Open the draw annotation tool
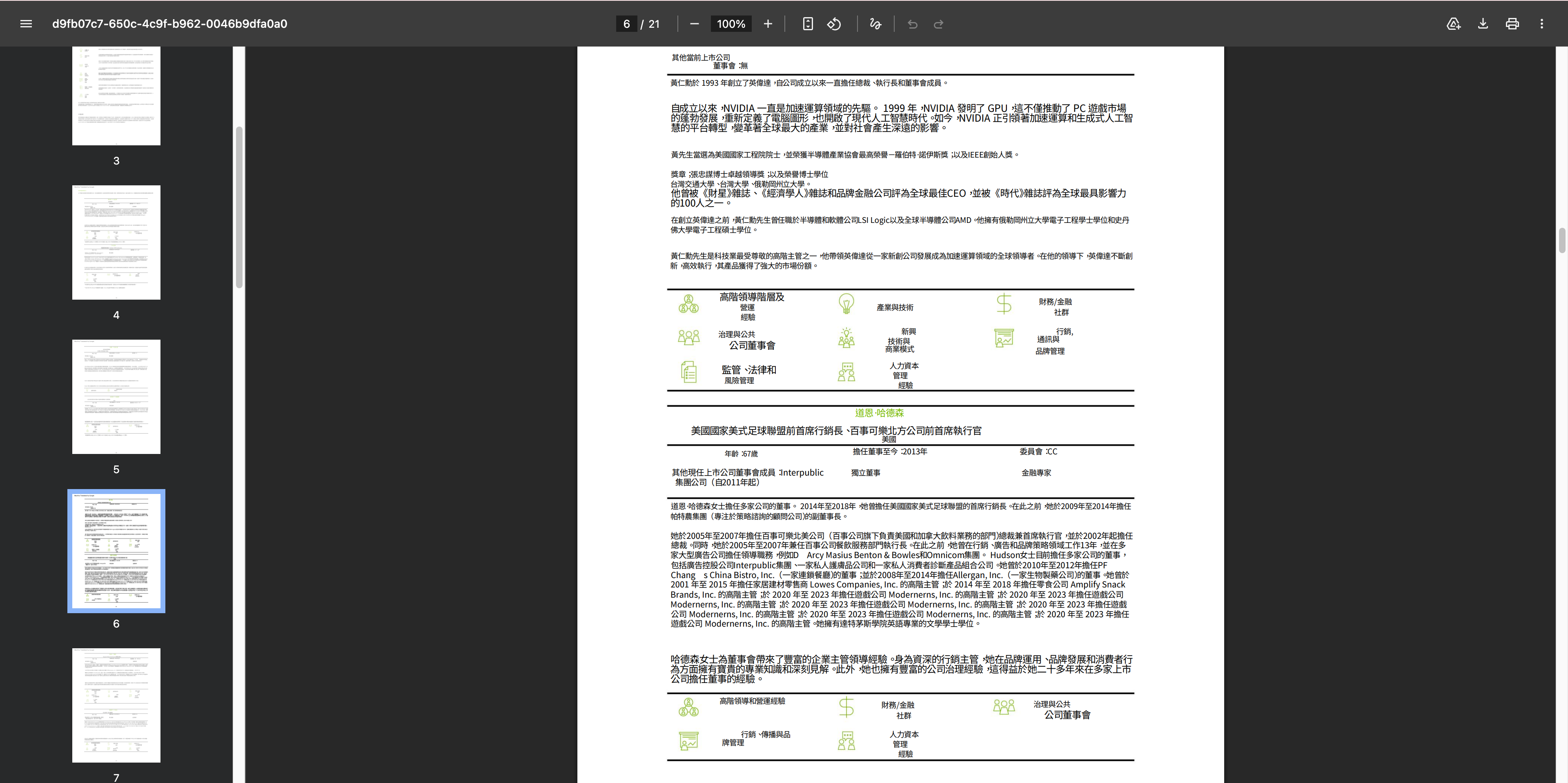Viewport: 1568px width, 783px height. [x=875, y=24]
